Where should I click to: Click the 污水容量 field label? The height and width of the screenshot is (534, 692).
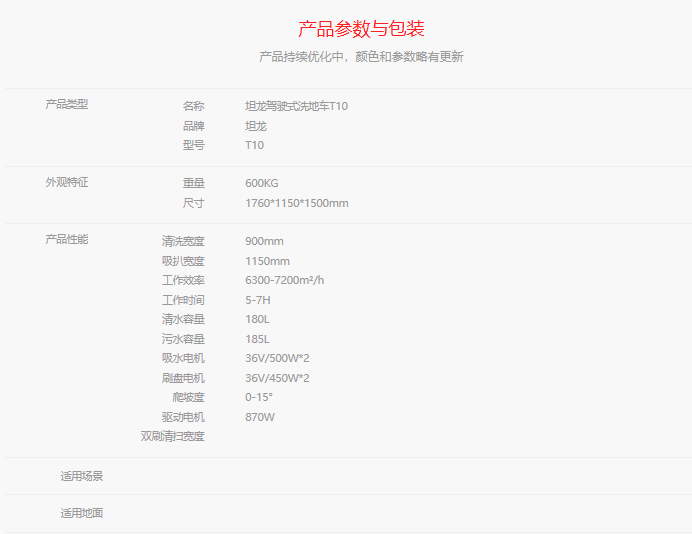pyautogui.click(x=183, y=339)
